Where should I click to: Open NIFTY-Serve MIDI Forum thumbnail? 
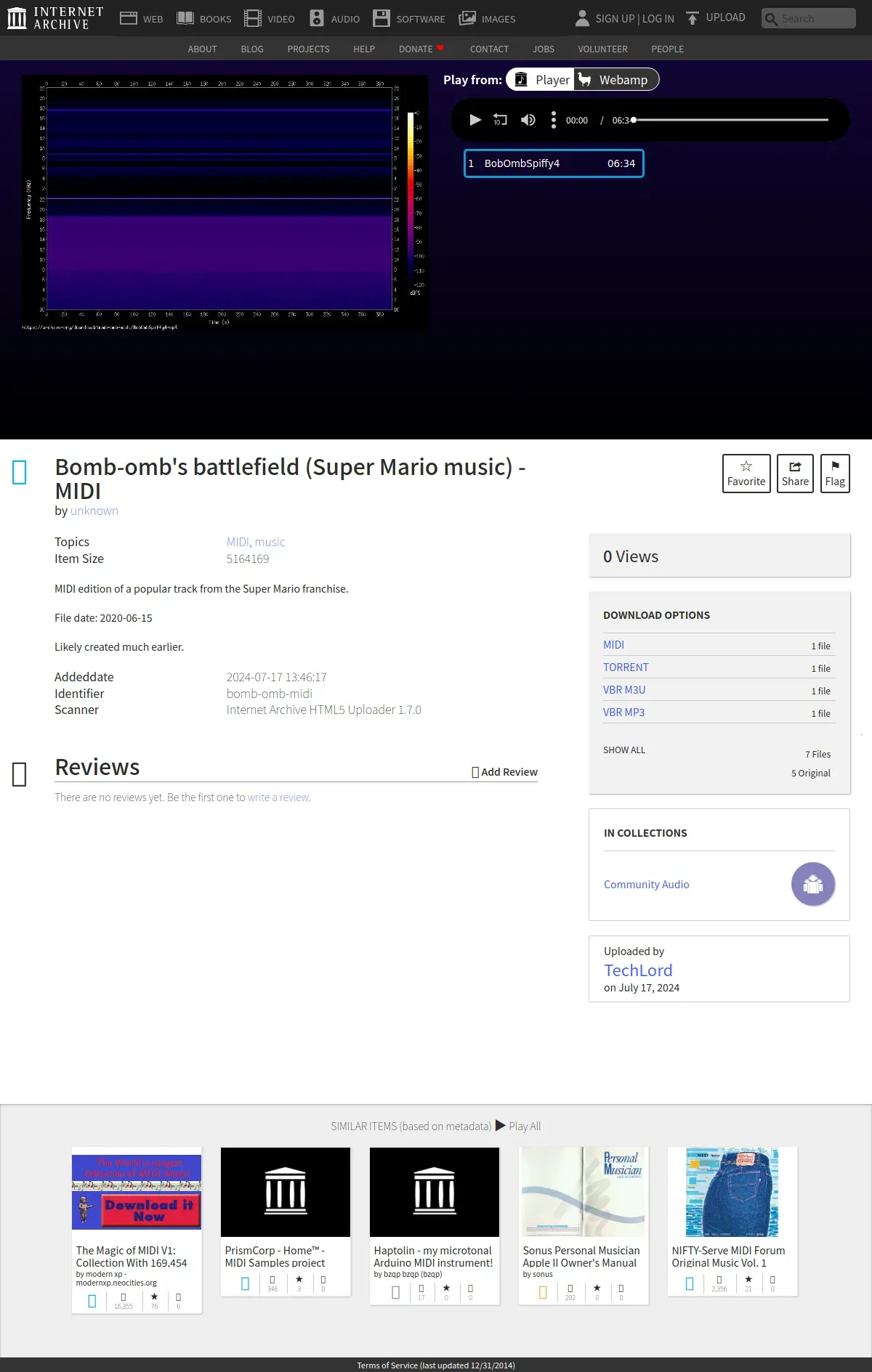[732, 1192]
